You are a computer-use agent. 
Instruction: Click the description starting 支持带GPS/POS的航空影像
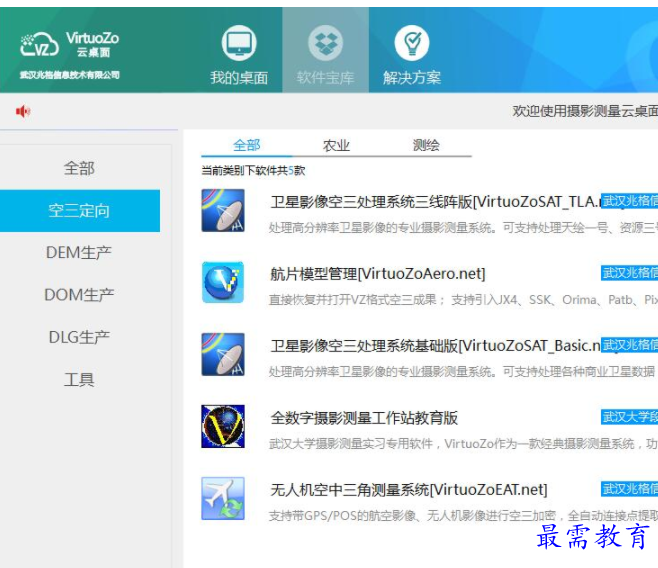[x=463, y=516]
